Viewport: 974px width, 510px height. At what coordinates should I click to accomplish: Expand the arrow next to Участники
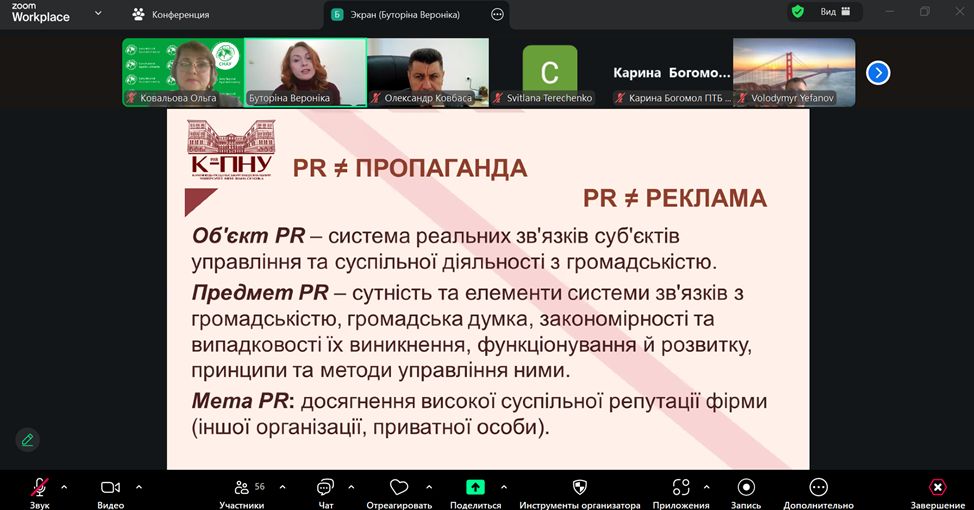click(282, 487)
